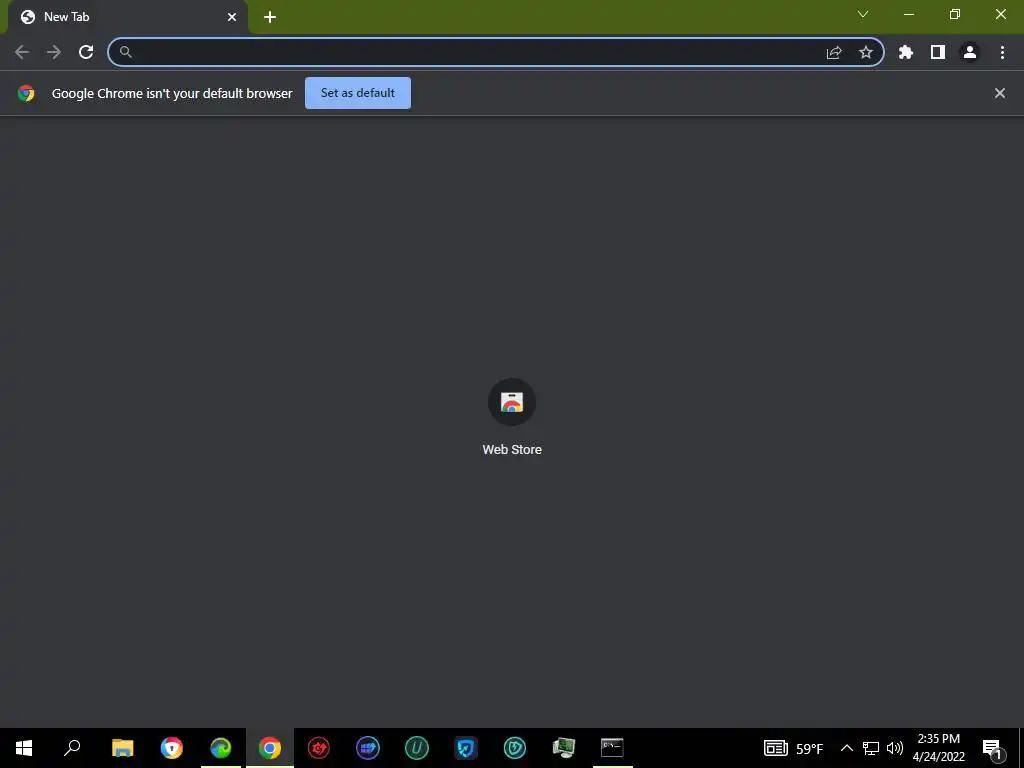Click search magnifier in address bar

point(125,52)
